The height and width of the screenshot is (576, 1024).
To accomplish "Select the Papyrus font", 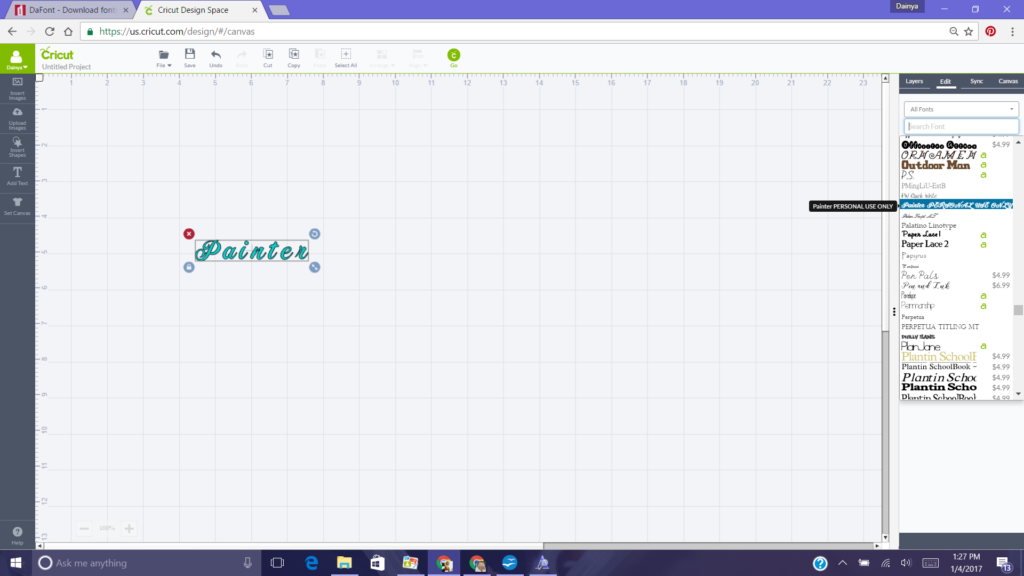I will 914,256.
